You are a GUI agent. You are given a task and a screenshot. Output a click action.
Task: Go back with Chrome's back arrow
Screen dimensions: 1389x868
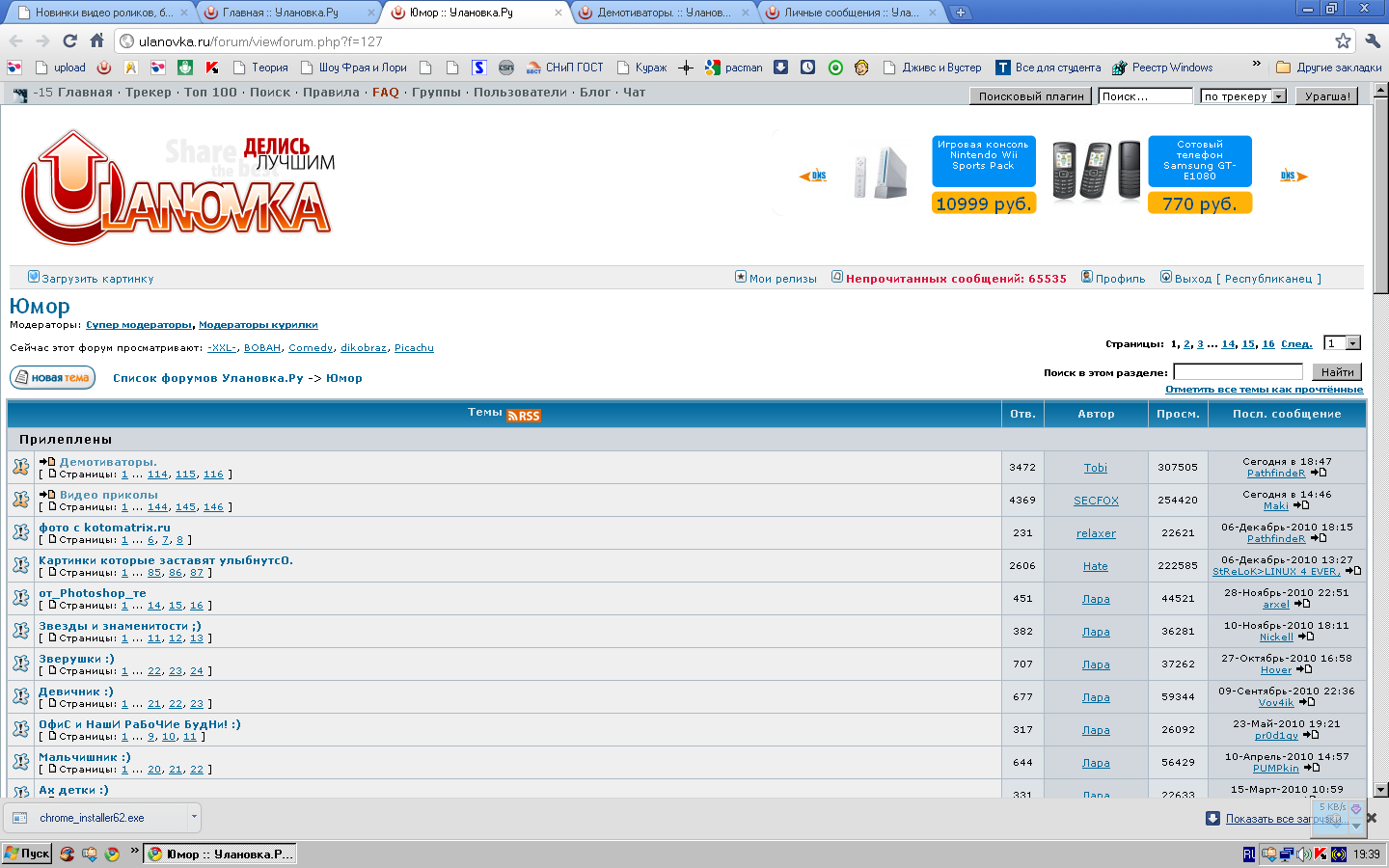pyautogui.click(x=15, y=41)
